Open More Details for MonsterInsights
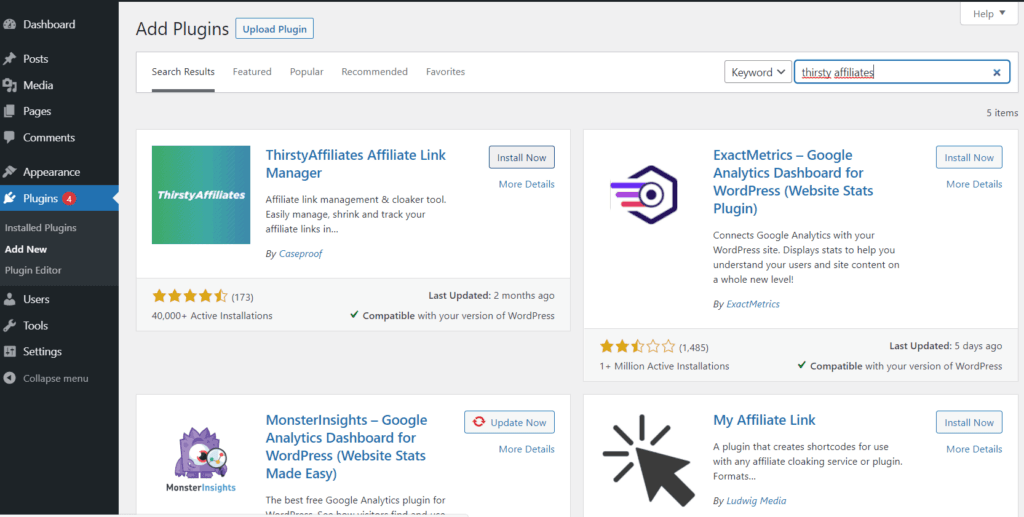The height and width of the screenshot is (517, 1024). (526, 449)
